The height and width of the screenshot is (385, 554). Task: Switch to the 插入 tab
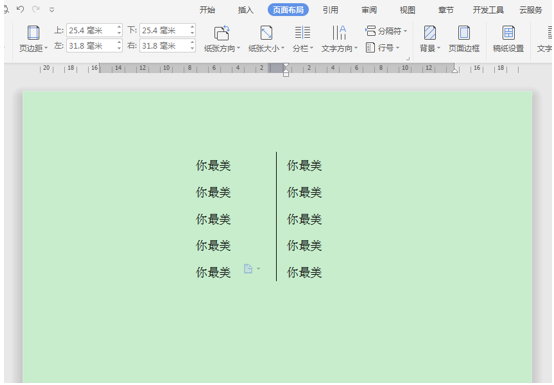[x=246, y=10]
